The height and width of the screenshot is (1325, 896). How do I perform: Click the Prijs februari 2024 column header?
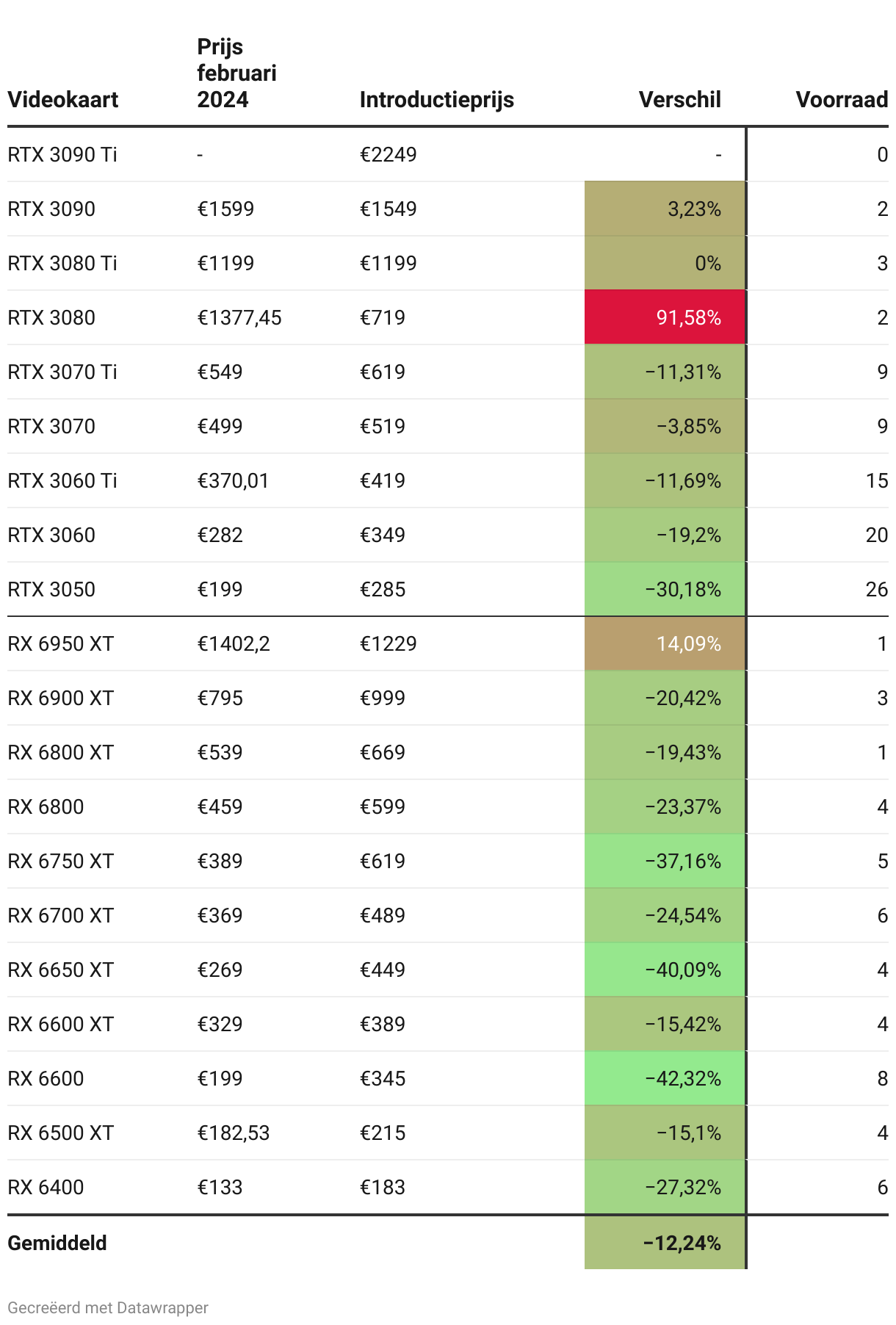coord(236,73)
